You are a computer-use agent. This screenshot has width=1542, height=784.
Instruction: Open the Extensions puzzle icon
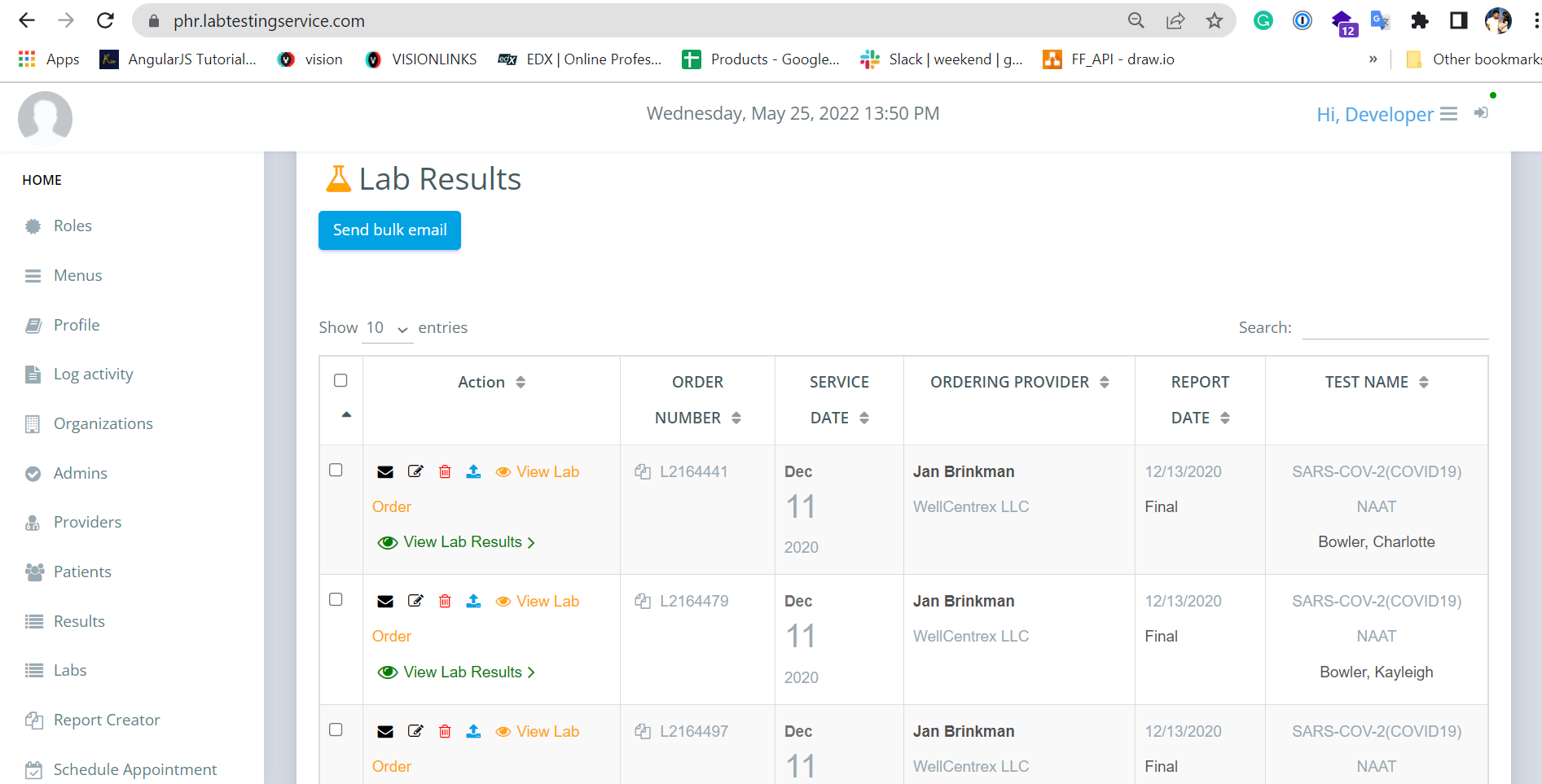pos(1419,20)
